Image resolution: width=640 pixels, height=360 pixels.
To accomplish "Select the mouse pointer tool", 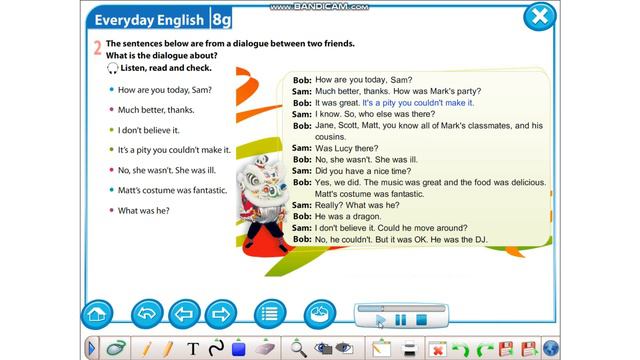I will click(x=116, y=348).
